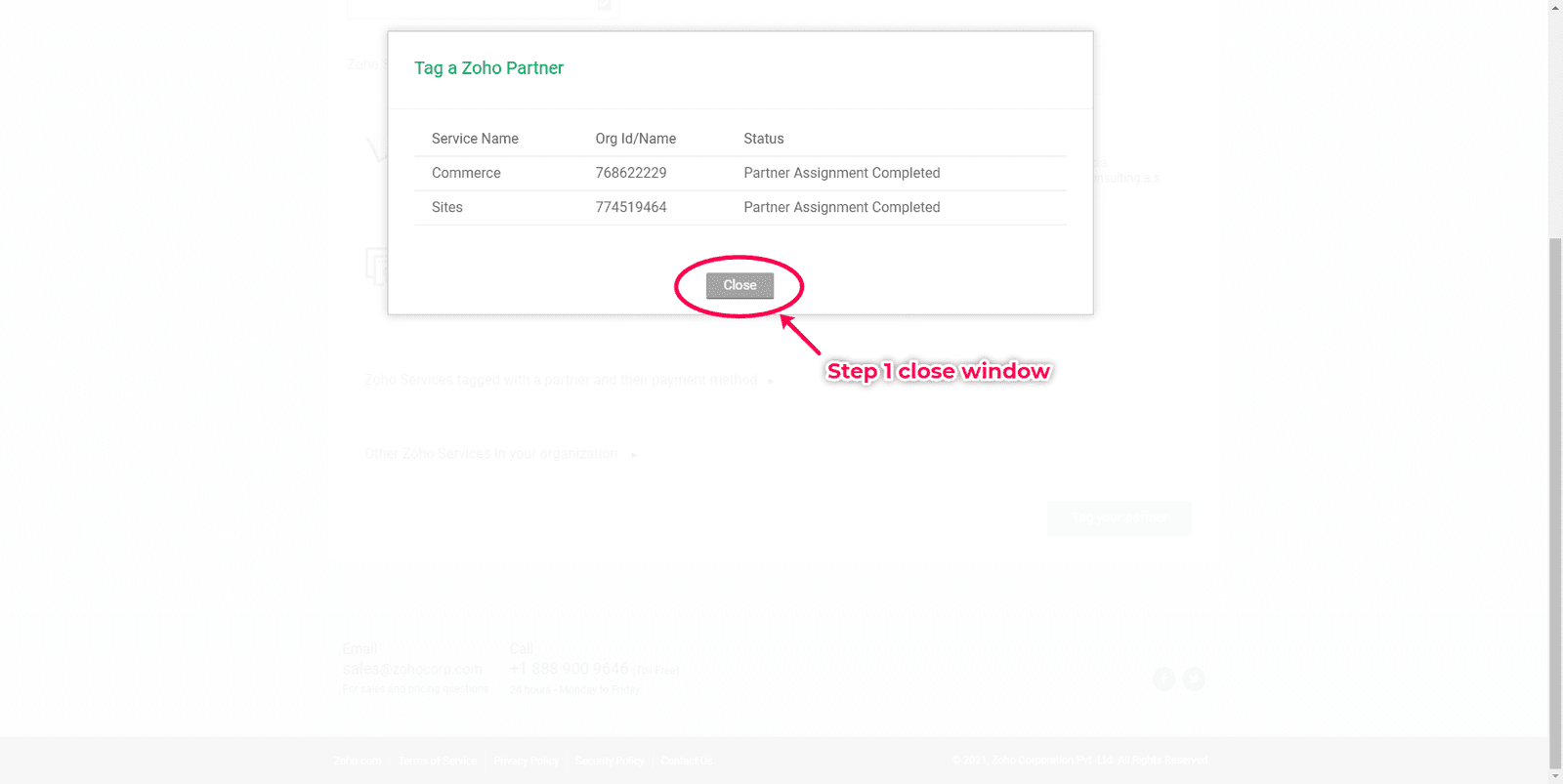Click the Service Name column header
This screenshot has height=784, width=1563.
point(475,139)
